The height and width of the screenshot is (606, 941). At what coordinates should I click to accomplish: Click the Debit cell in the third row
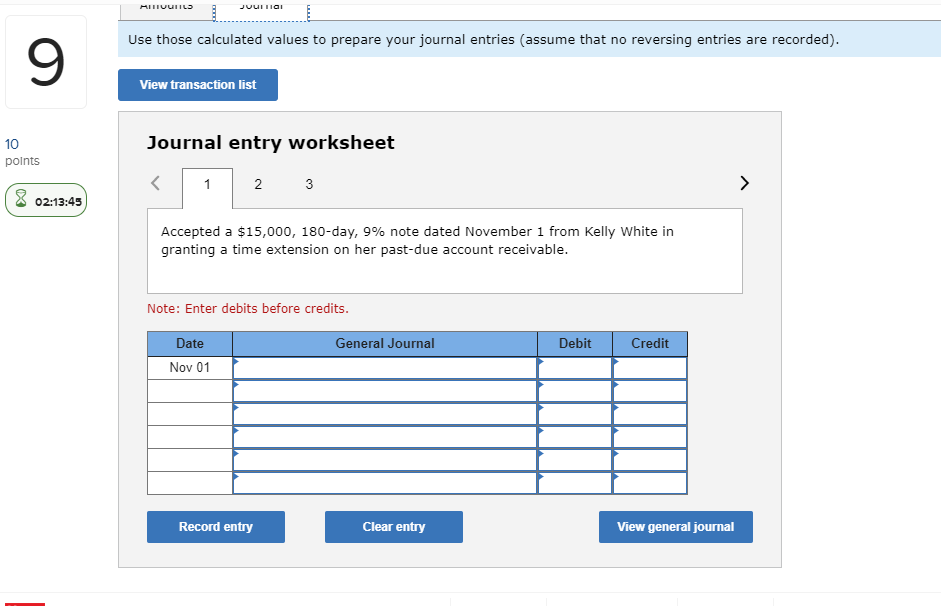[575, 414]
